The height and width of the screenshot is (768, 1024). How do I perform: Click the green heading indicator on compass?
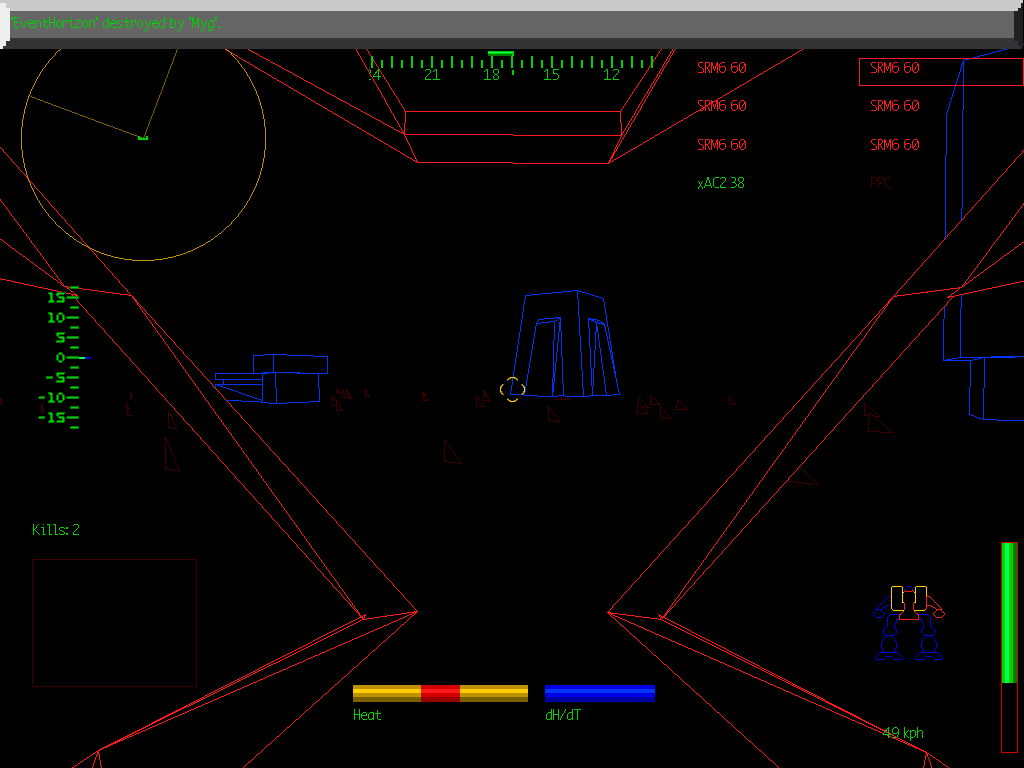click(501, 53)
